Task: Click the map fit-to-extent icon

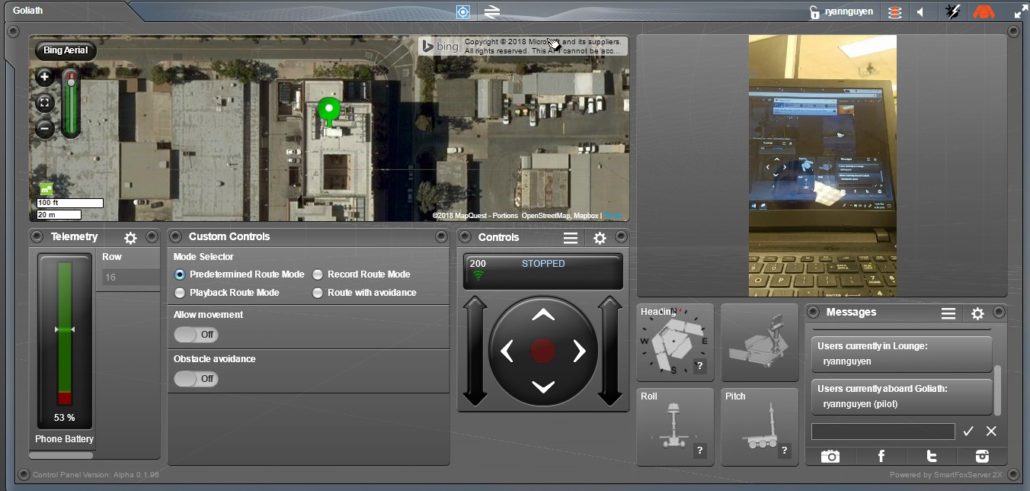Action: click(45, 103)
